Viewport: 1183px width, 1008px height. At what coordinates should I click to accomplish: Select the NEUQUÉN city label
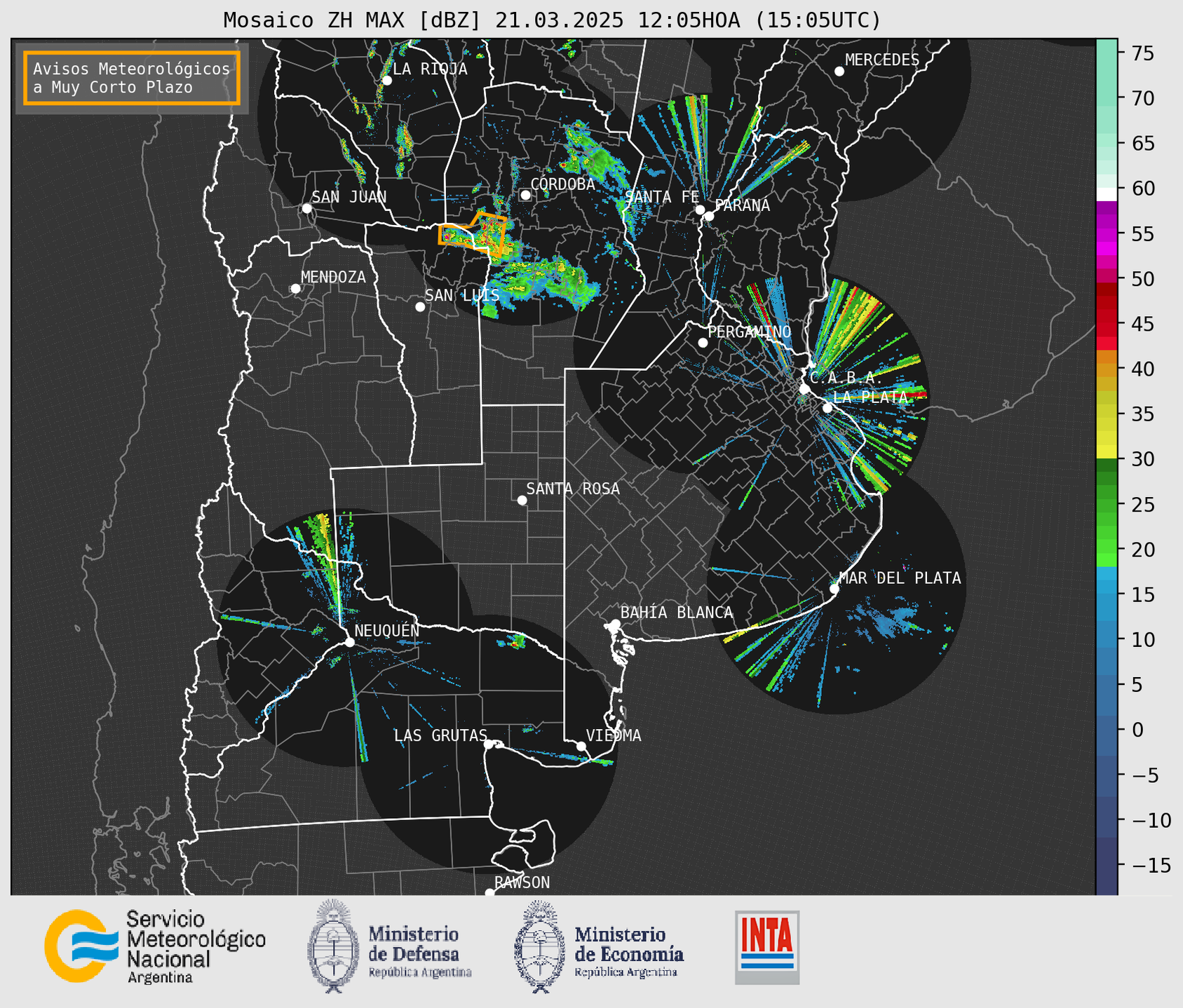tap(387, 631)
